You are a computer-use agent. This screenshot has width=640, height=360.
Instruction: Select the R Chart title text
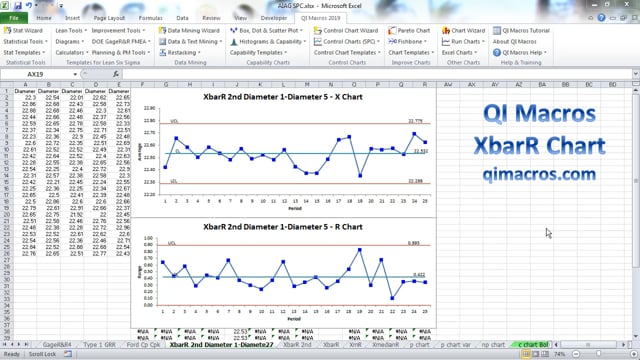pyautogui.click(x=283, y=227)
